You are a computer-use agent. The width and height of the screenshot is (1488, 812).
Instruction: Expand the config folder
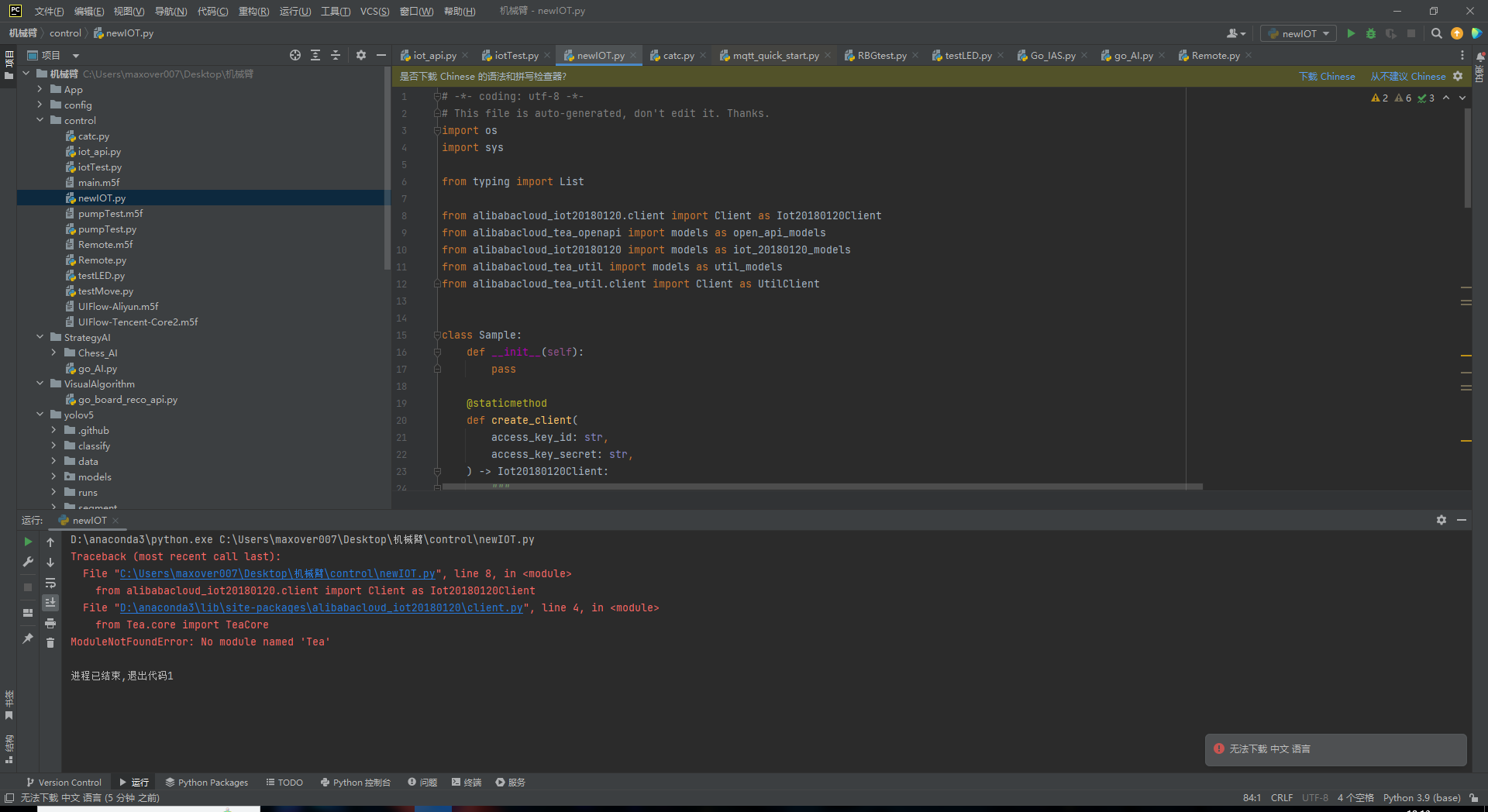[40, 105]
